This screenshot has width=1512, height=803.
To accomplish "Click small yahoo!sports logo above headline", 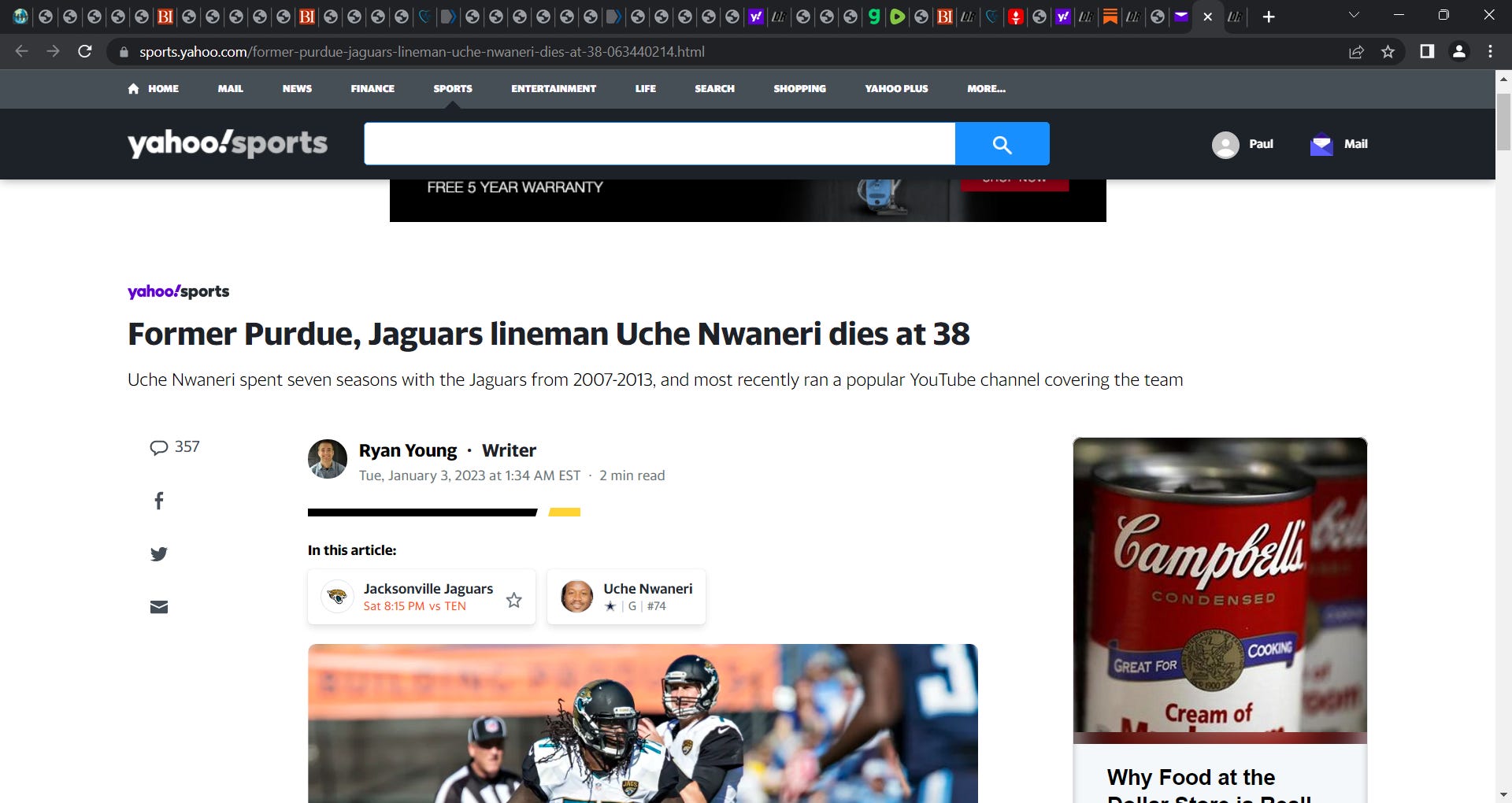I will click(x=179, y=291).
